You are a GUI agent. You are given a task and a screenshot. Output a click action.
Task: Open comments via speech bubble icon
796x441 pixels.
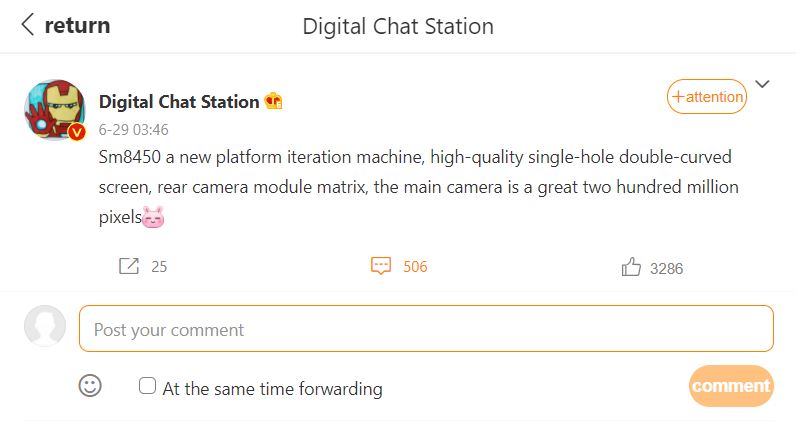380,266
